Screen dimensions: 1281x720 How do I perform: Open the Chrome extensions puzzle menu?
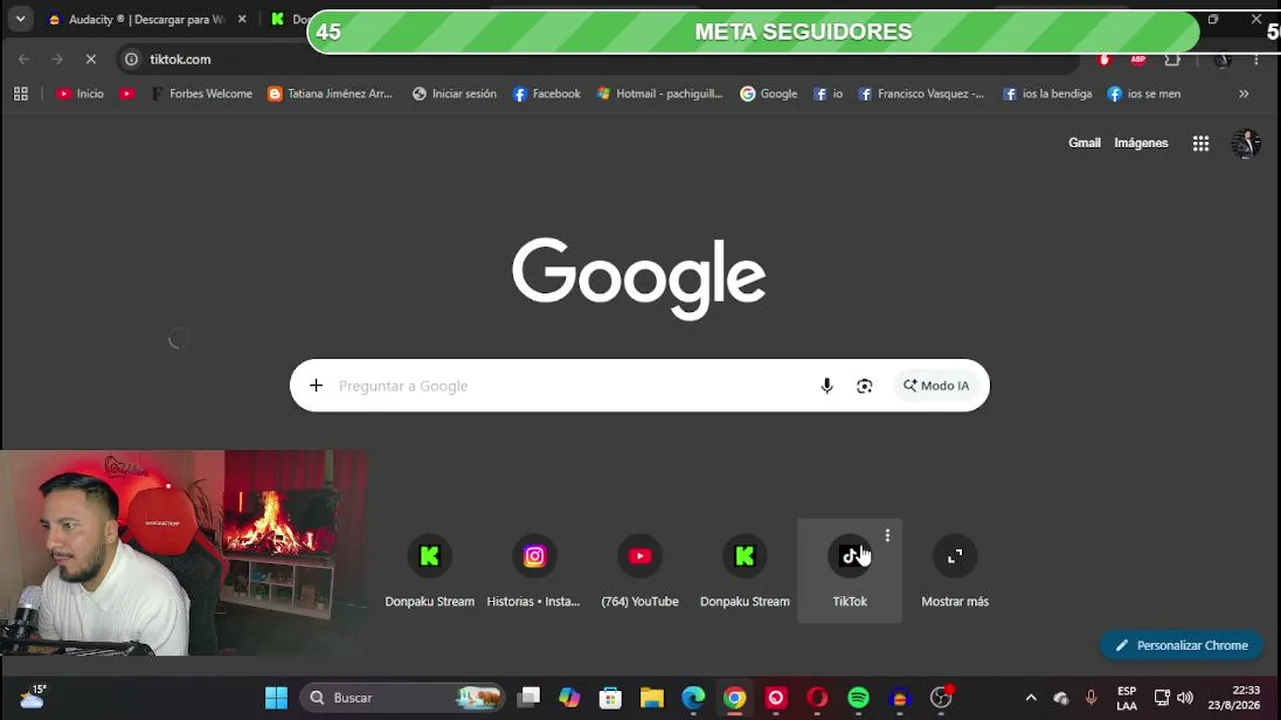coord(1172,59)
